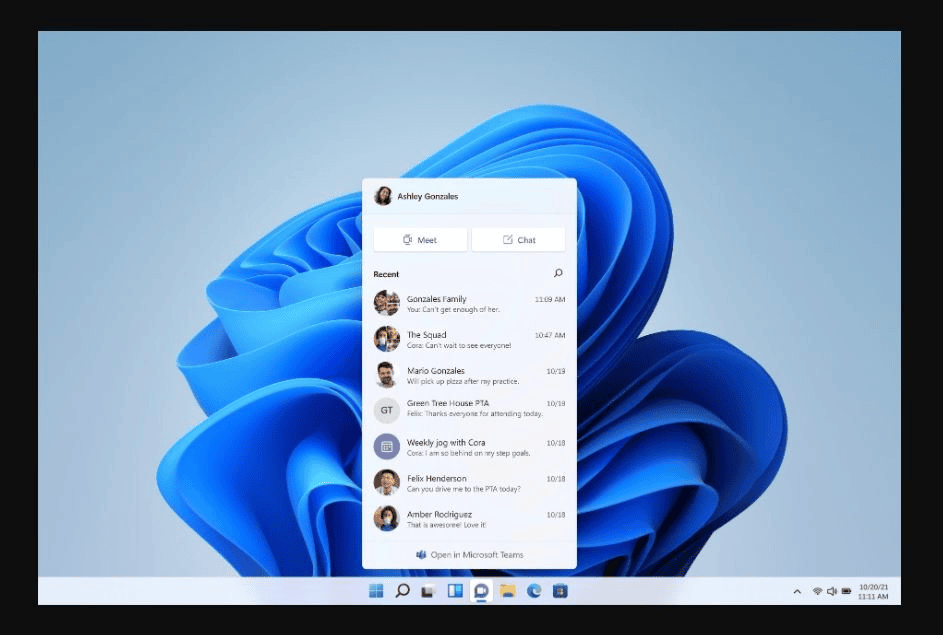Open the Windows Start menu

(376, 591)
